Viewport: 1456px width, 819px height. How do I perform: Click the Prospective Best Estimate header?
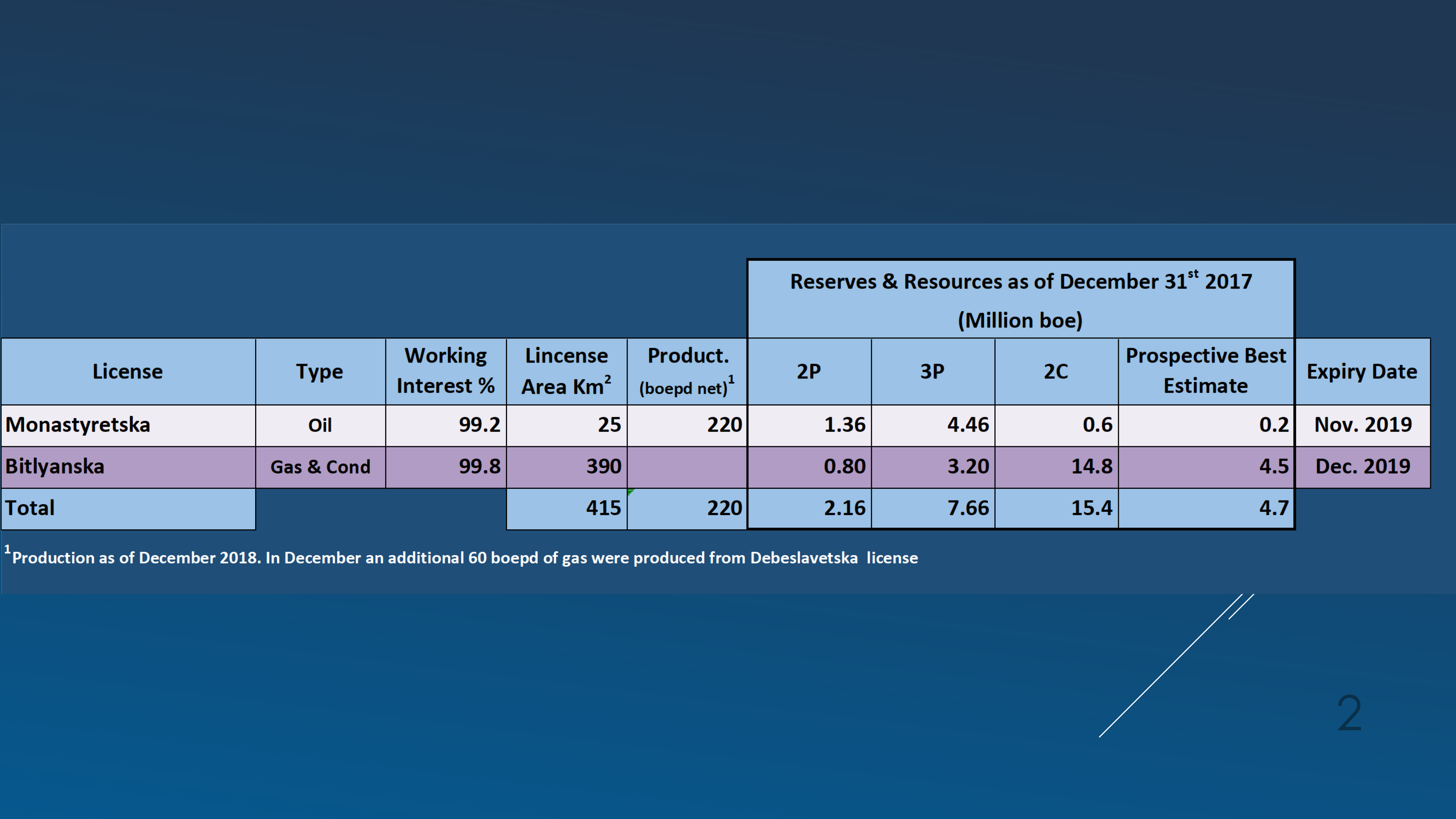(1206, 371)
